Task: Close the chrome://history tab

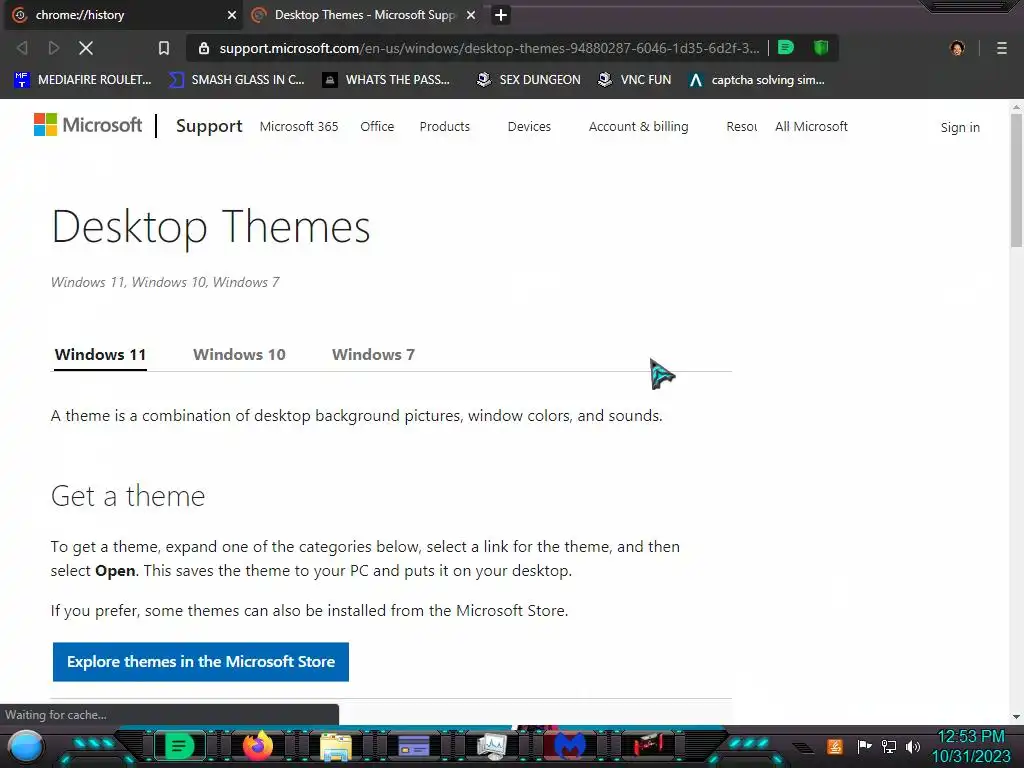Action: tap(231, 15)
